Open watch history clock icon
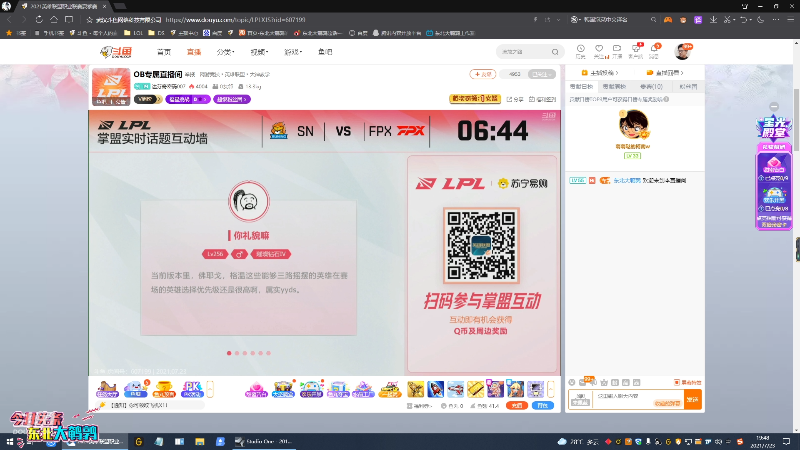This screenshot has width=800, height=450. tap(581, 51)
